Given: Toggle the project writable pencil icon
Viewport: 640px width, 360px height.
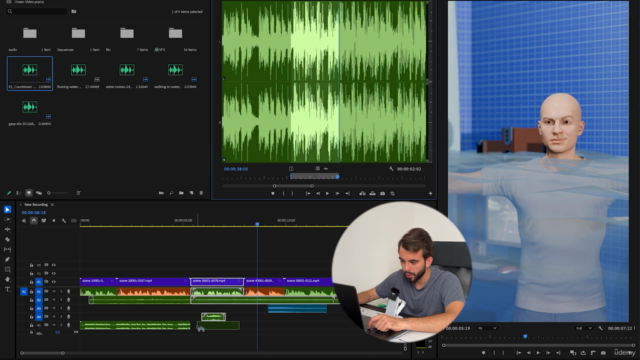Looking at the screenshot, I should pyautogui.click(x=9, y=193).
